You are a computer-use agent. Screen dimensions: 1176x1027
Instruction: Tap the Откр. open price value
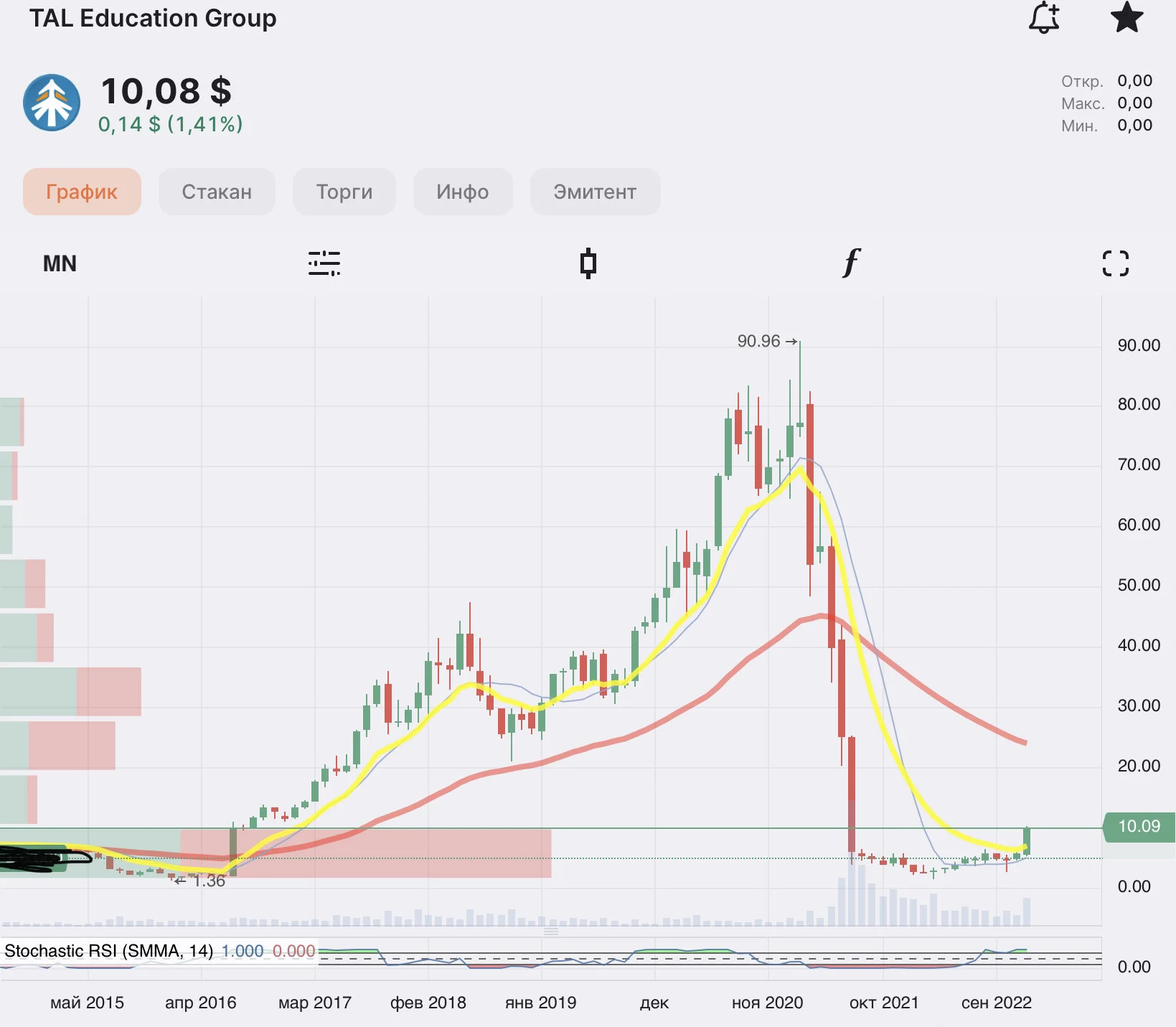(1135, 80)
